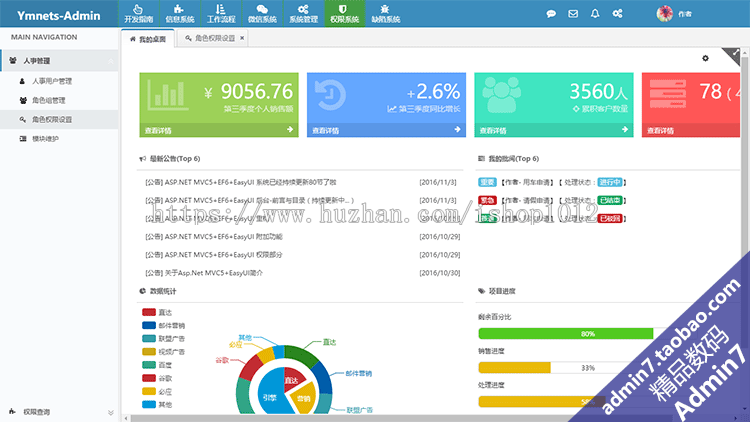750x422 pixels.
Task: Toggle the 联盟广告 legend entry
Action: (164, 339)
